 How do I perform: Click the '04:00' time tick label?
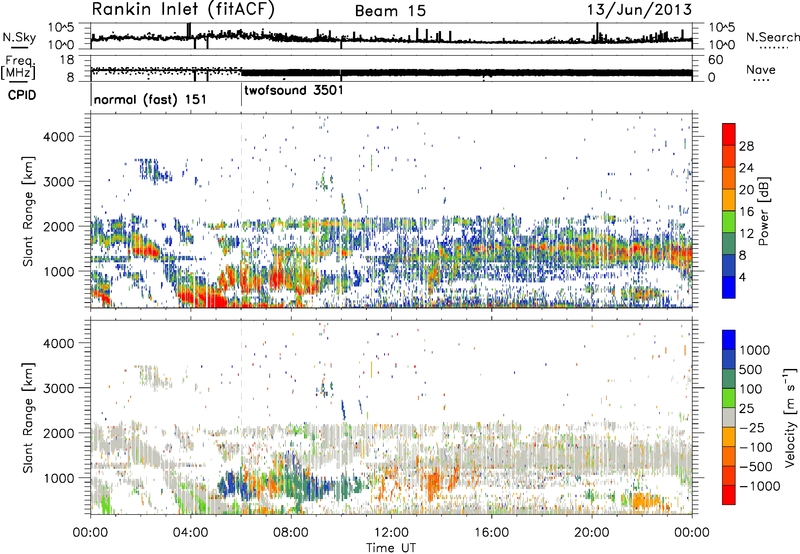(191, 533)
